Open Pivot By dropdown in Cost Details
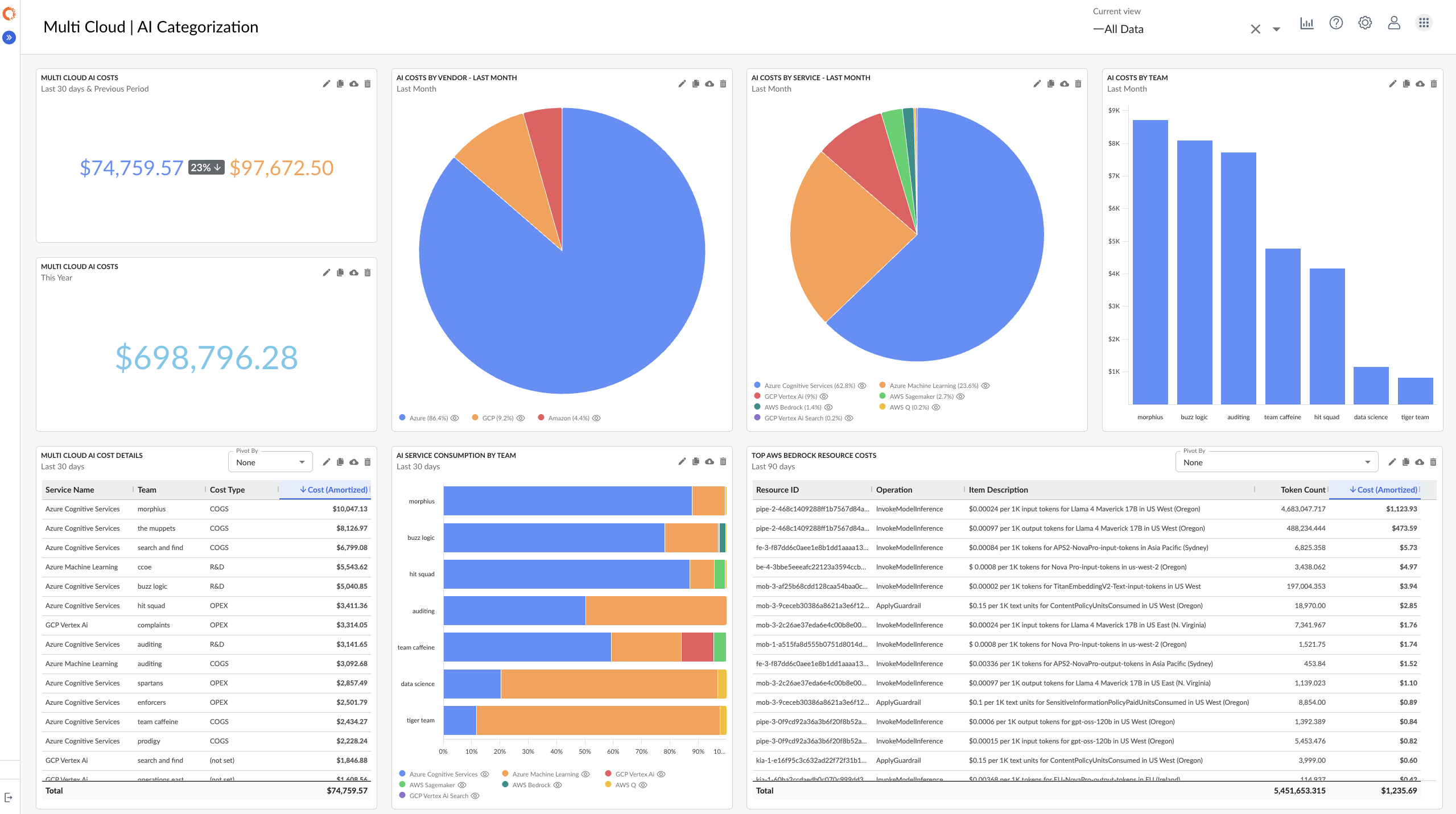 click(x=270, y=462)
